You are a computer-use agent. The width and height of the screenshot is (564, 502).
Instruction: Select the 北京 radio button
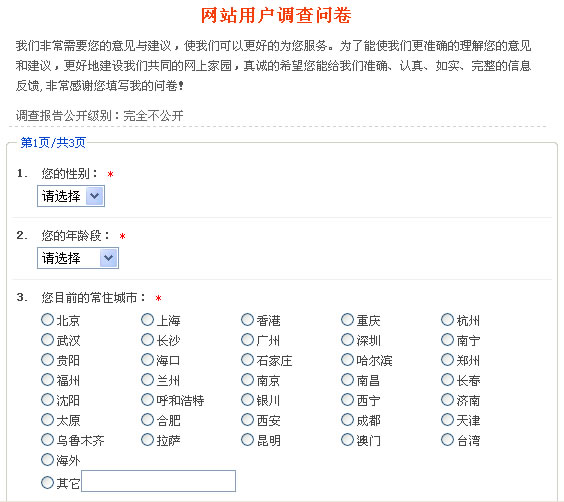(47, 320)
